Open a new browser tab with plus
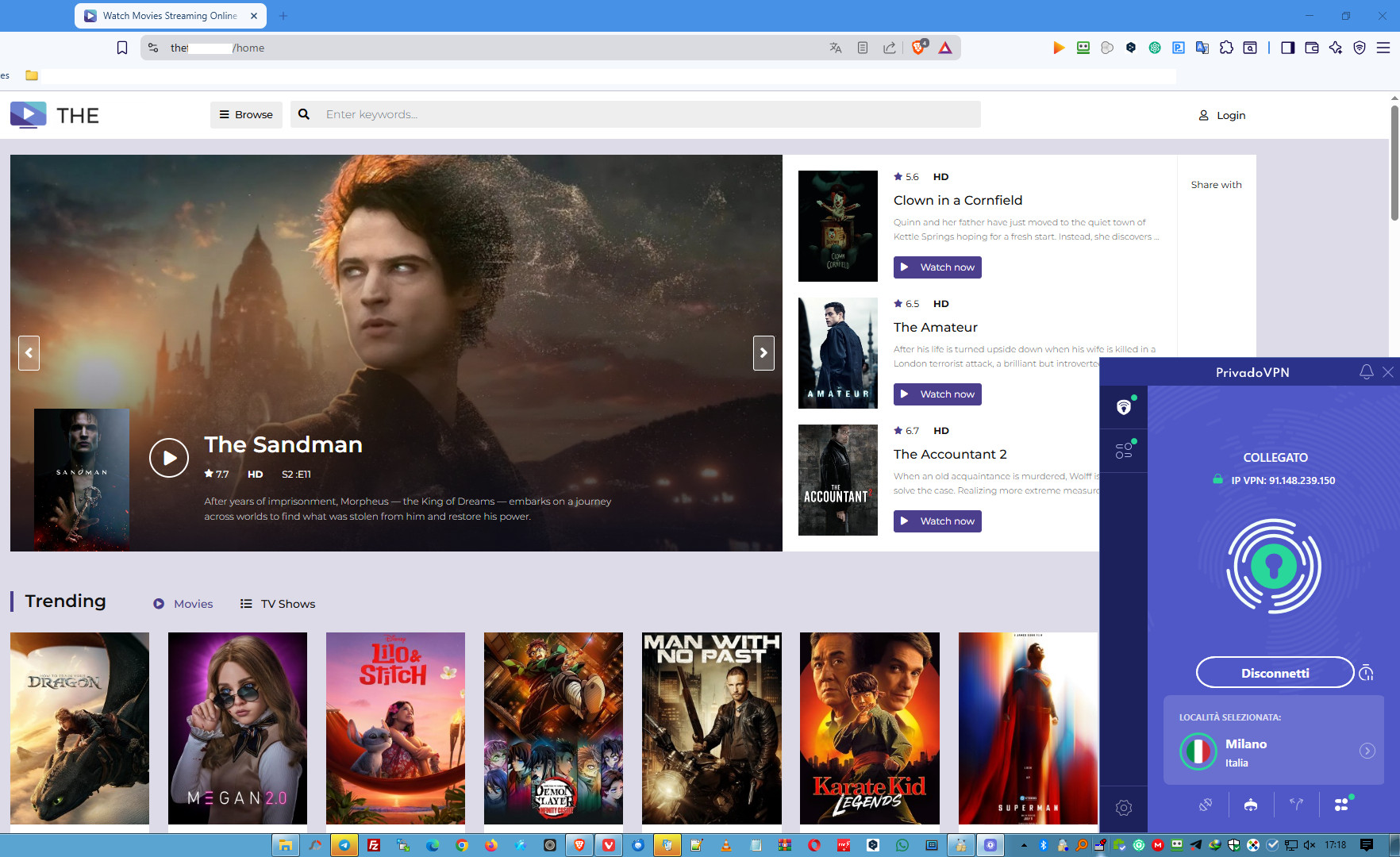The image size is (1400, 857). pos(283,16)
